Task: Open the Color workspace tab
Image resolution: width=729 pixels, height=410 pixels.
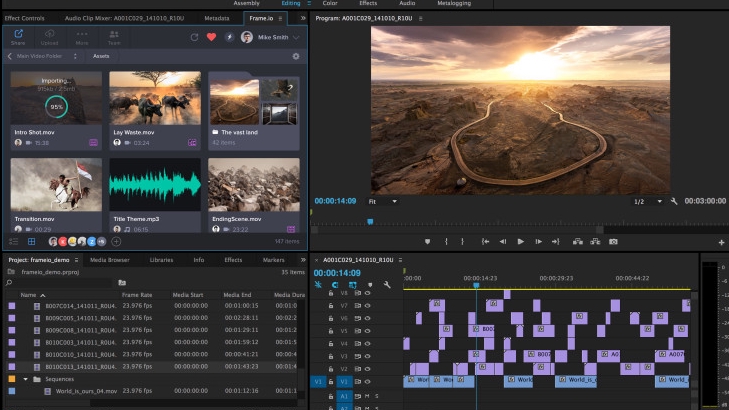Action: click(329, 4)
